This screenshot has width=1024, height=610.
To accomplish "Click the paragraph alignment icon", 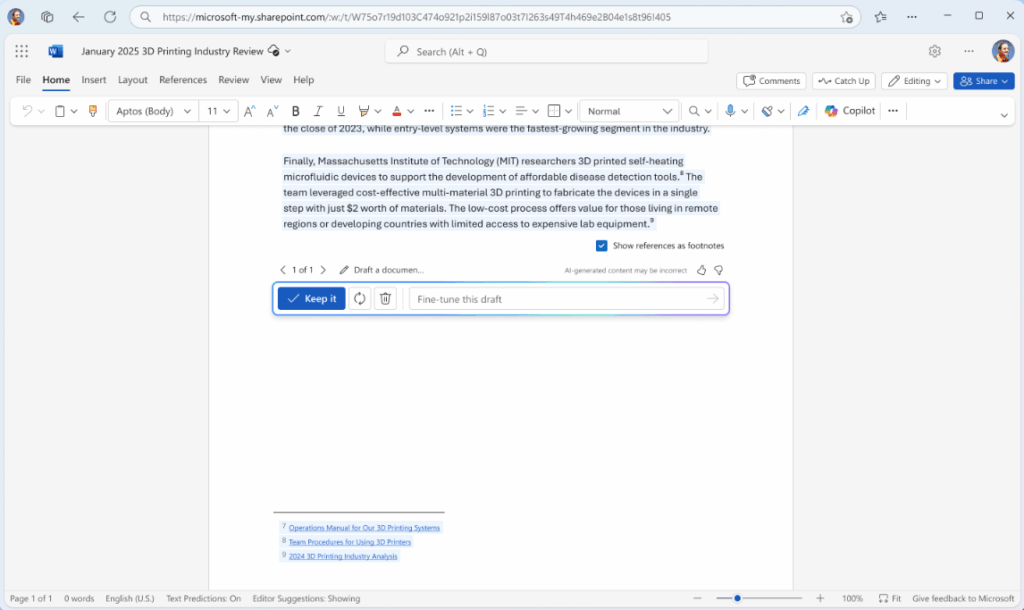I will [x=521, y=111].
